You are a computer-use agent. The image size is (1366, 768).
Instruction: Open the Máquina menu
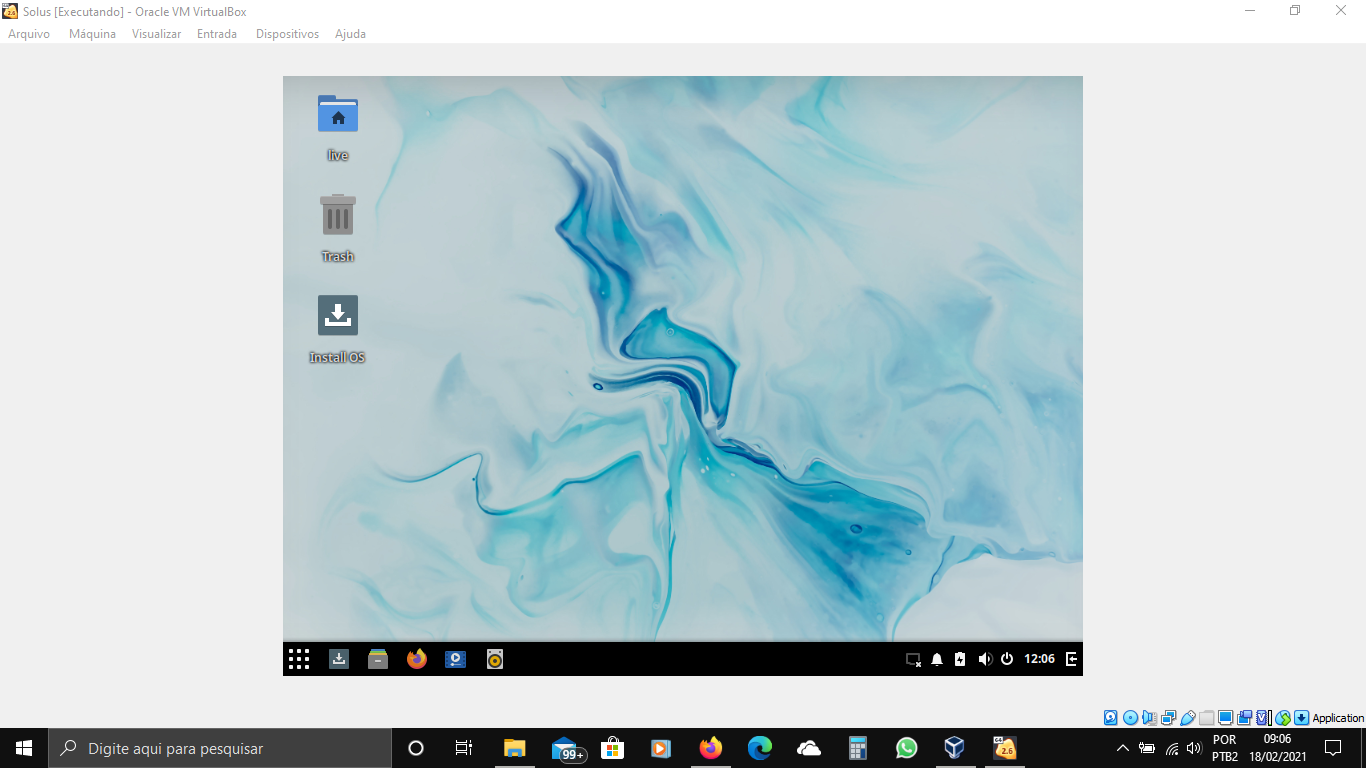pyautogui.click(x=92, y=34)
